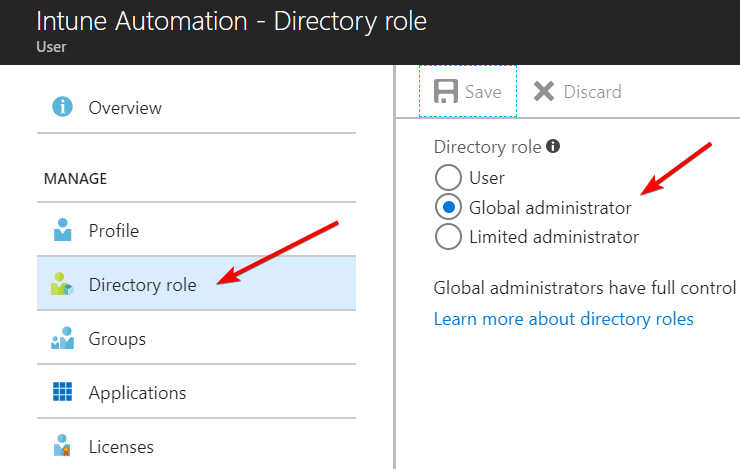Viewport: 740px width, 469px height.
Task: Select the Limited administrator radio button
Action: pos(448,236)
